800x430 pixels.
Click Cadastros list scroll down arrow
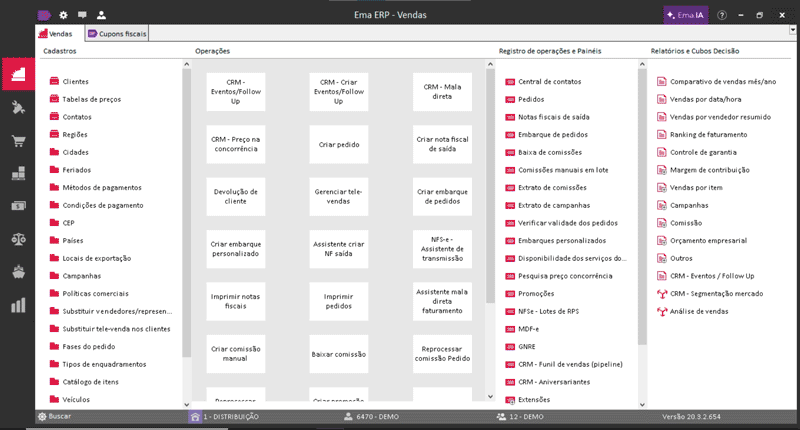(186, 404)
